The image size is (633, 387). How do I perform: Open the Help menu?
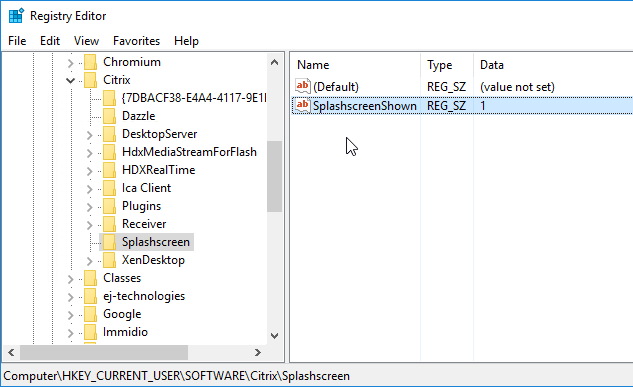point(187,41)
